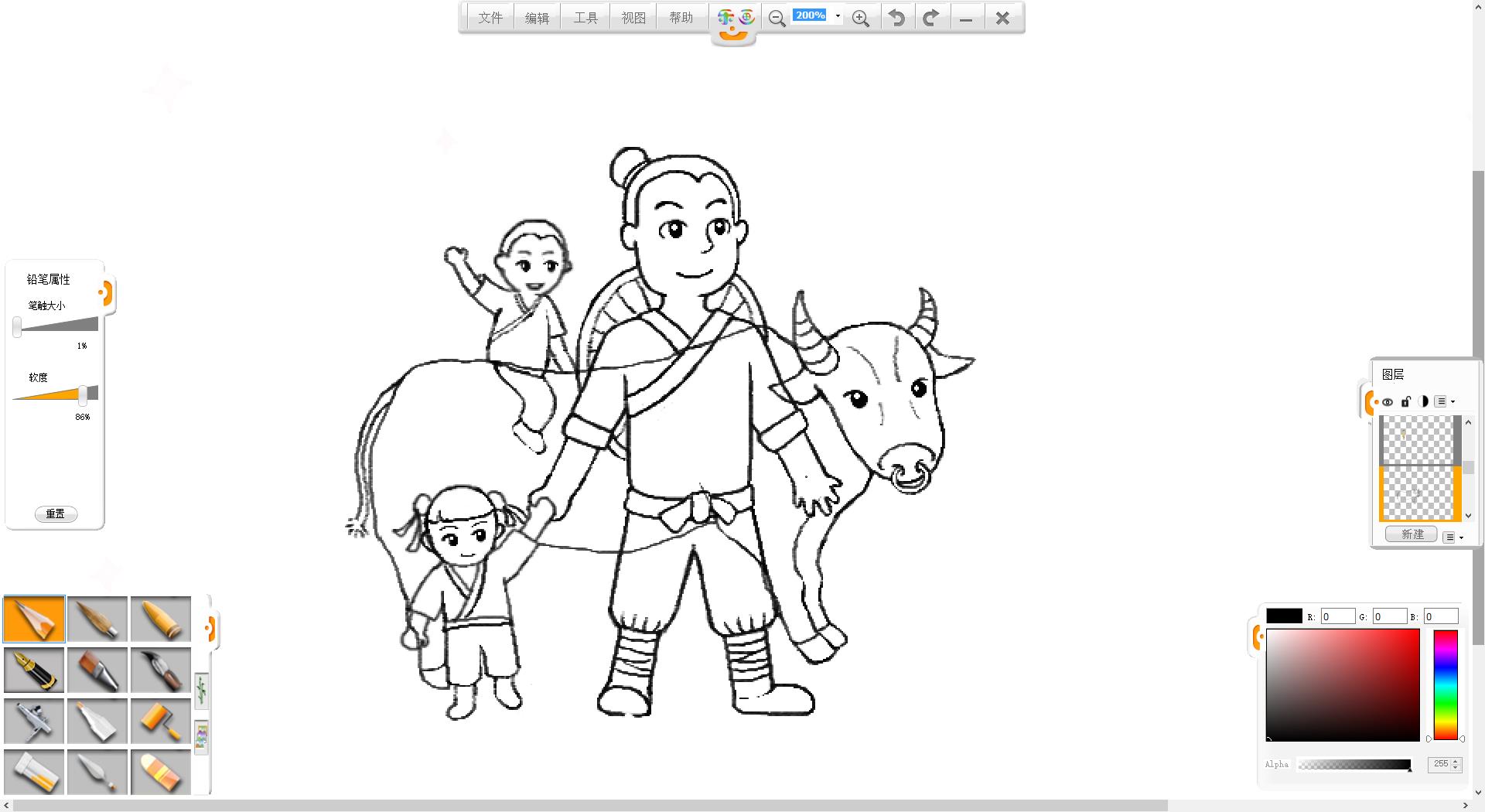
Task: Expand the menu next to 新建 button
Action: (1453, 537)
